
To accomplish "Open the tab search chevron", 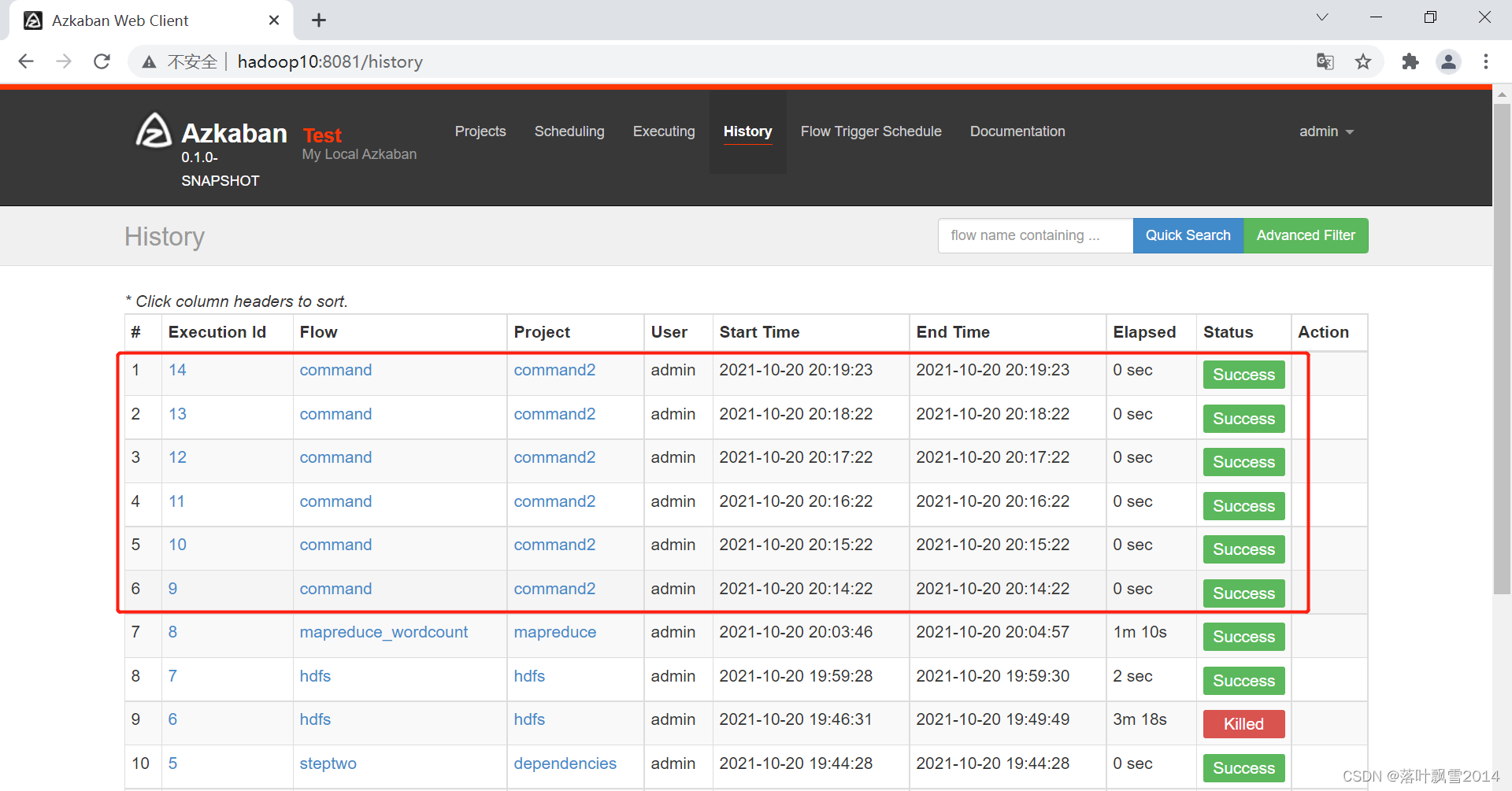I will pyautogui.click(x=1322, y=17).
